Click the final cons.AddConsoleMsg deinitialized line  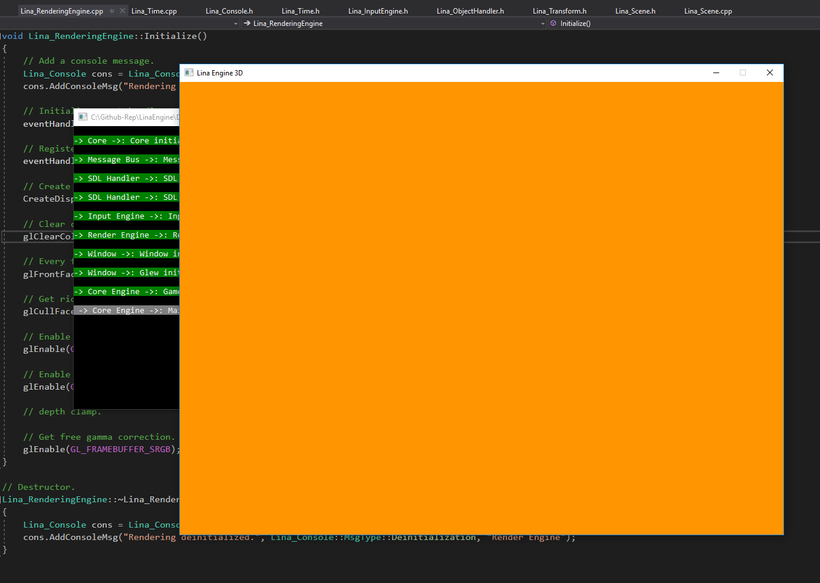pos(299,537)
